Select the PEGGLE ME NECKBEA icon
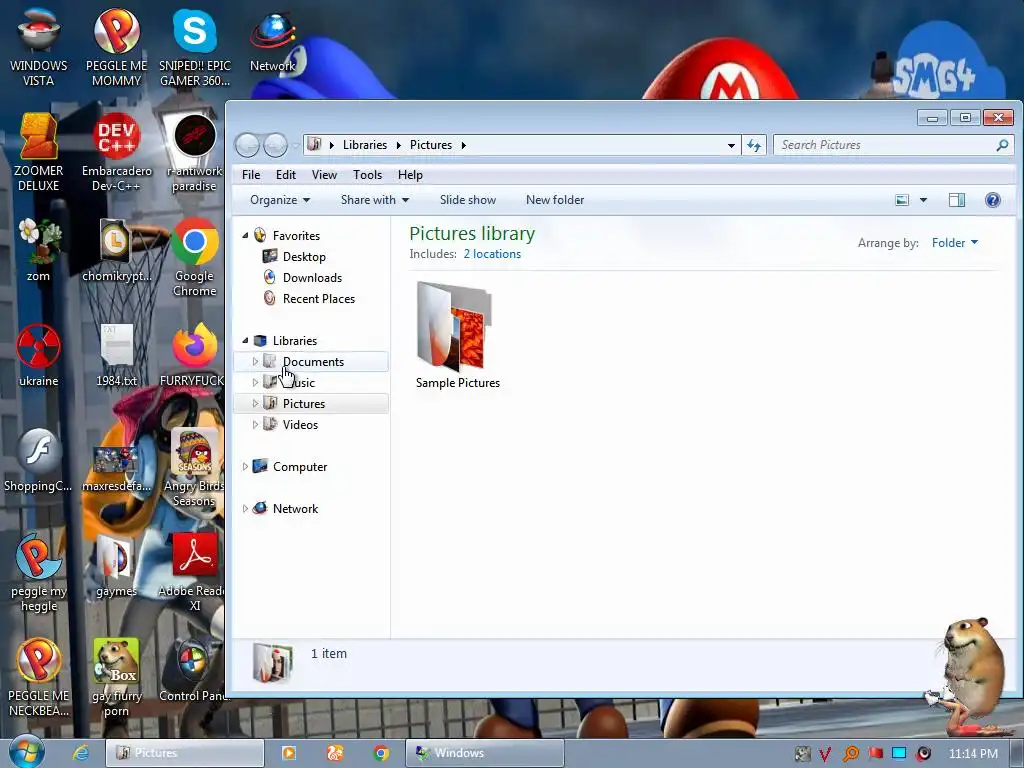The image size is (1024, 768). pyautogui.click(x=39, y=678)
